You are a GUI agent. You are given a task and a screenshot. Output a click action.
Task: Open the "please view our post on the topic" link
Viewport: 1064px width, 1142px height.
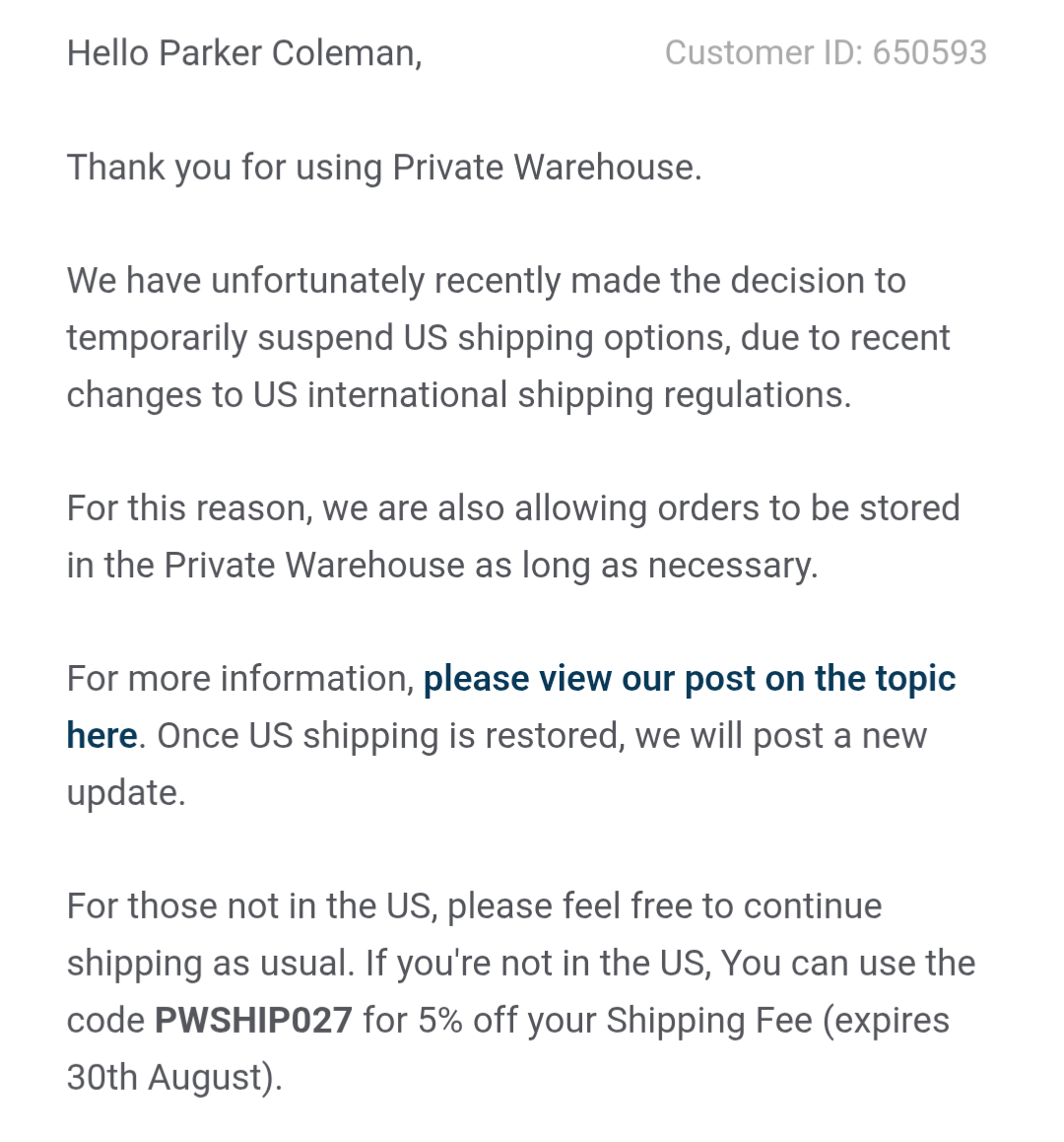(689, 679)
